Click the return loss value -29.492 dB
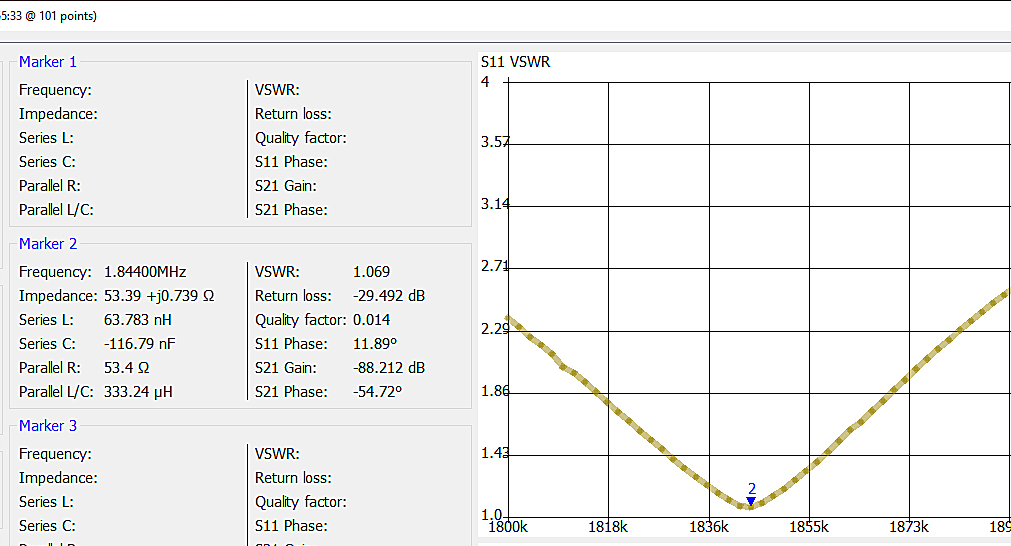This screenshot has height=546, width=1011. tap(389, 296)
